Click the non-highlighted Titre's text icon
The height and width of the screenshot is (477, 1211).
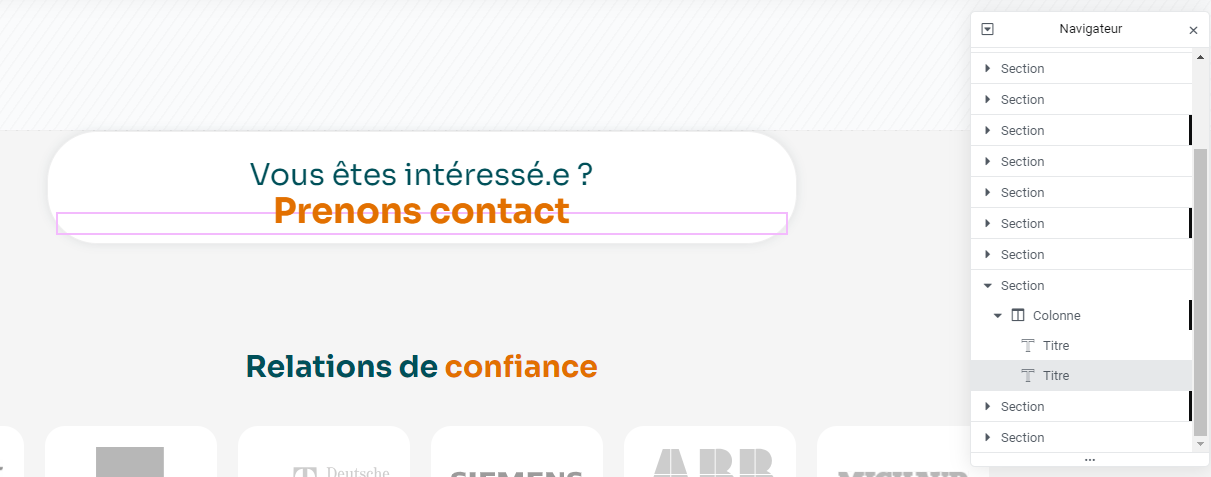tap(1027, 345)
